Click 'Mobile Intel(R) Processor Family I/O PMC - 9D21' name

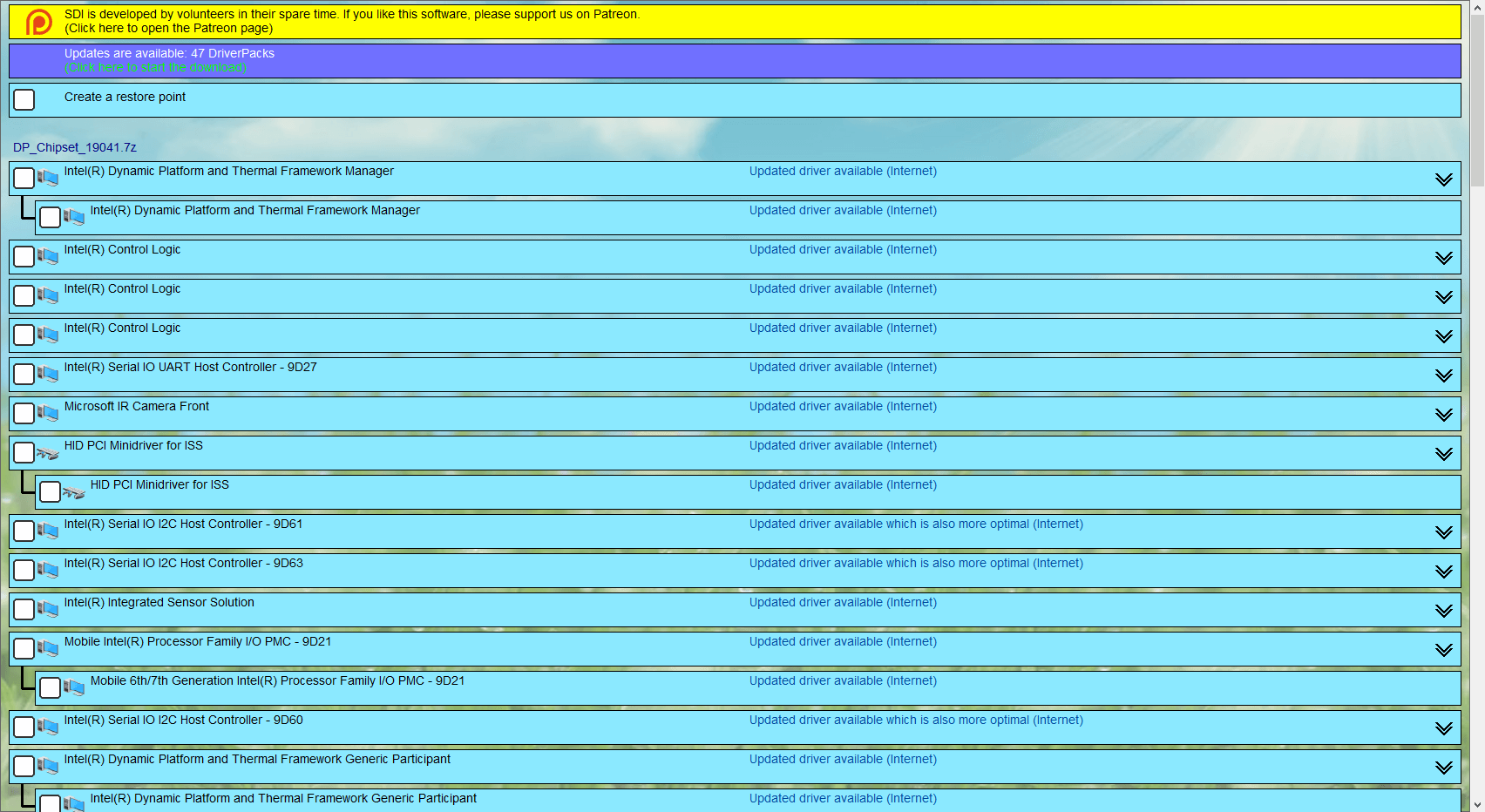[198, 641]
